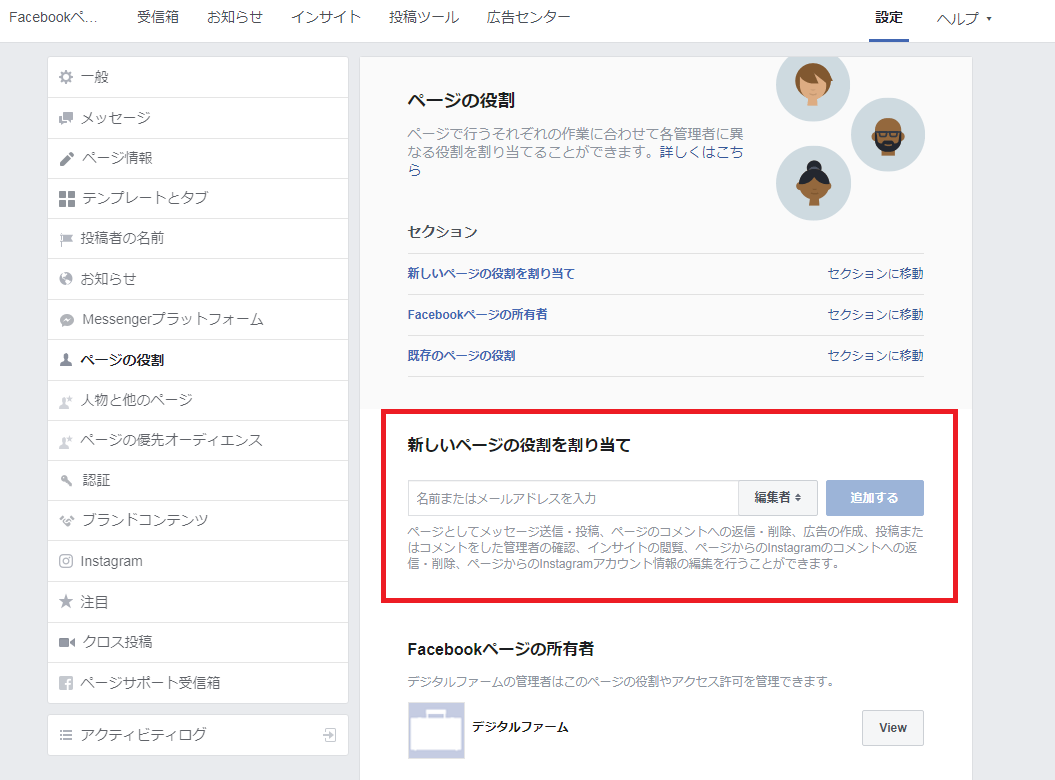
Task: Click the Instagram logo icon in sidebar
Action: pos(66,561)
